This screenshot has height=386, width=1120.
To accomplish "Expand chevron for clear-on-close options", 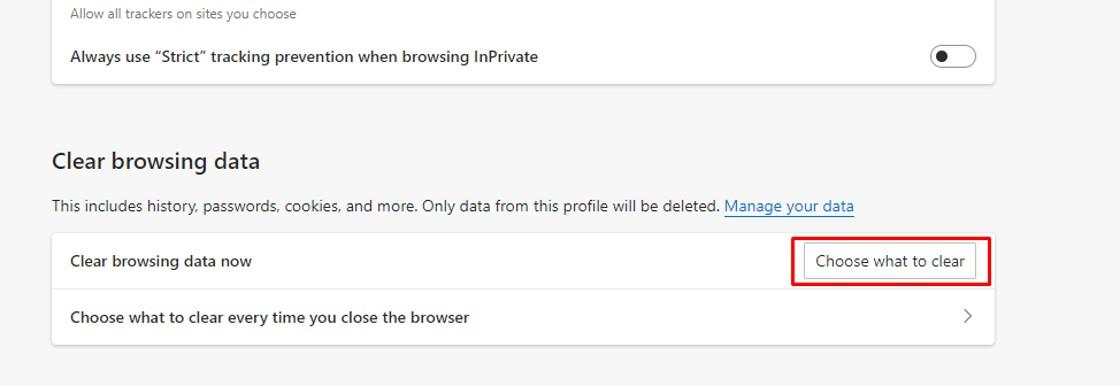I will (968, 317).
